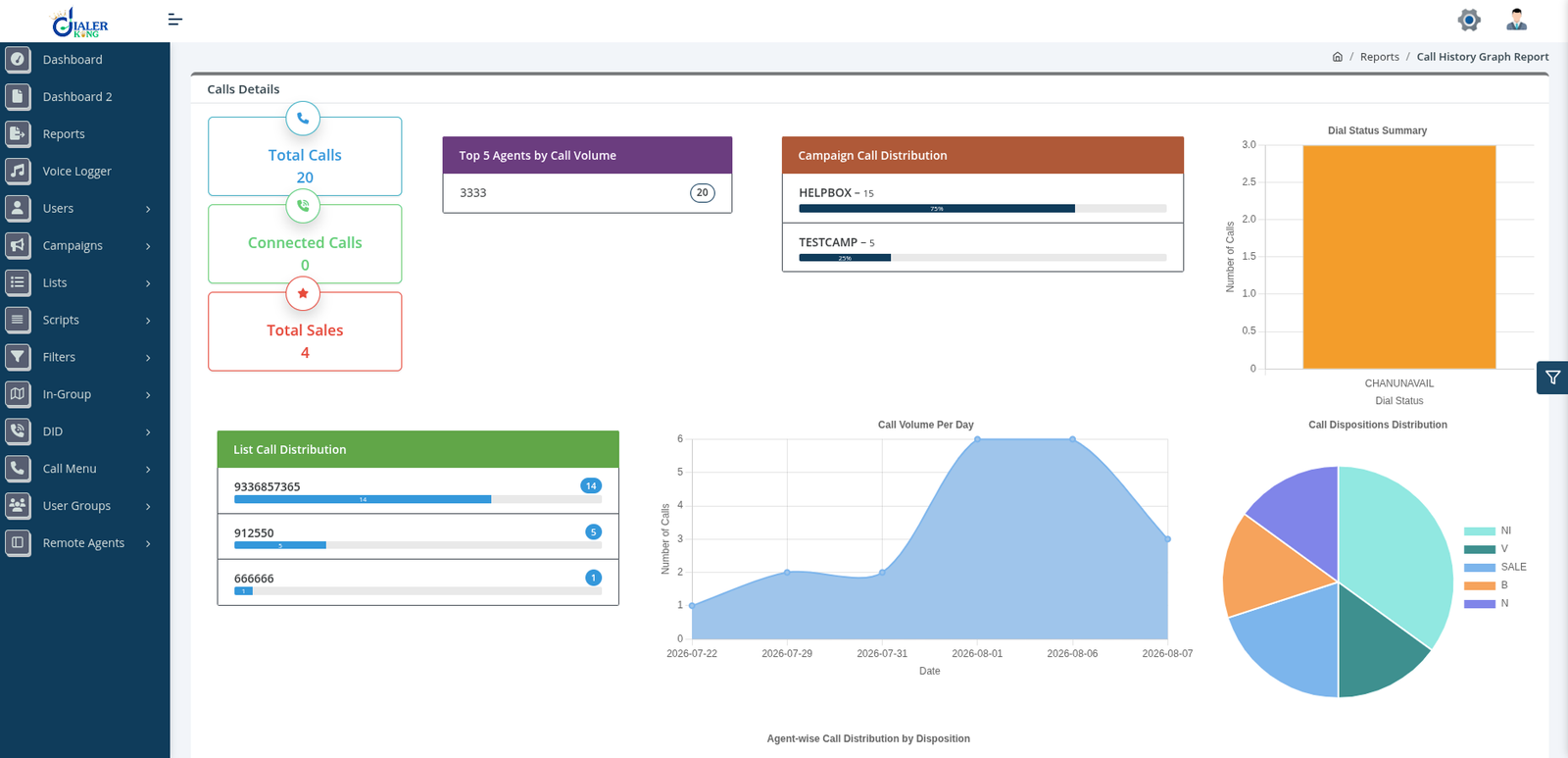Click the Dialer King logo

pos(79,22)
